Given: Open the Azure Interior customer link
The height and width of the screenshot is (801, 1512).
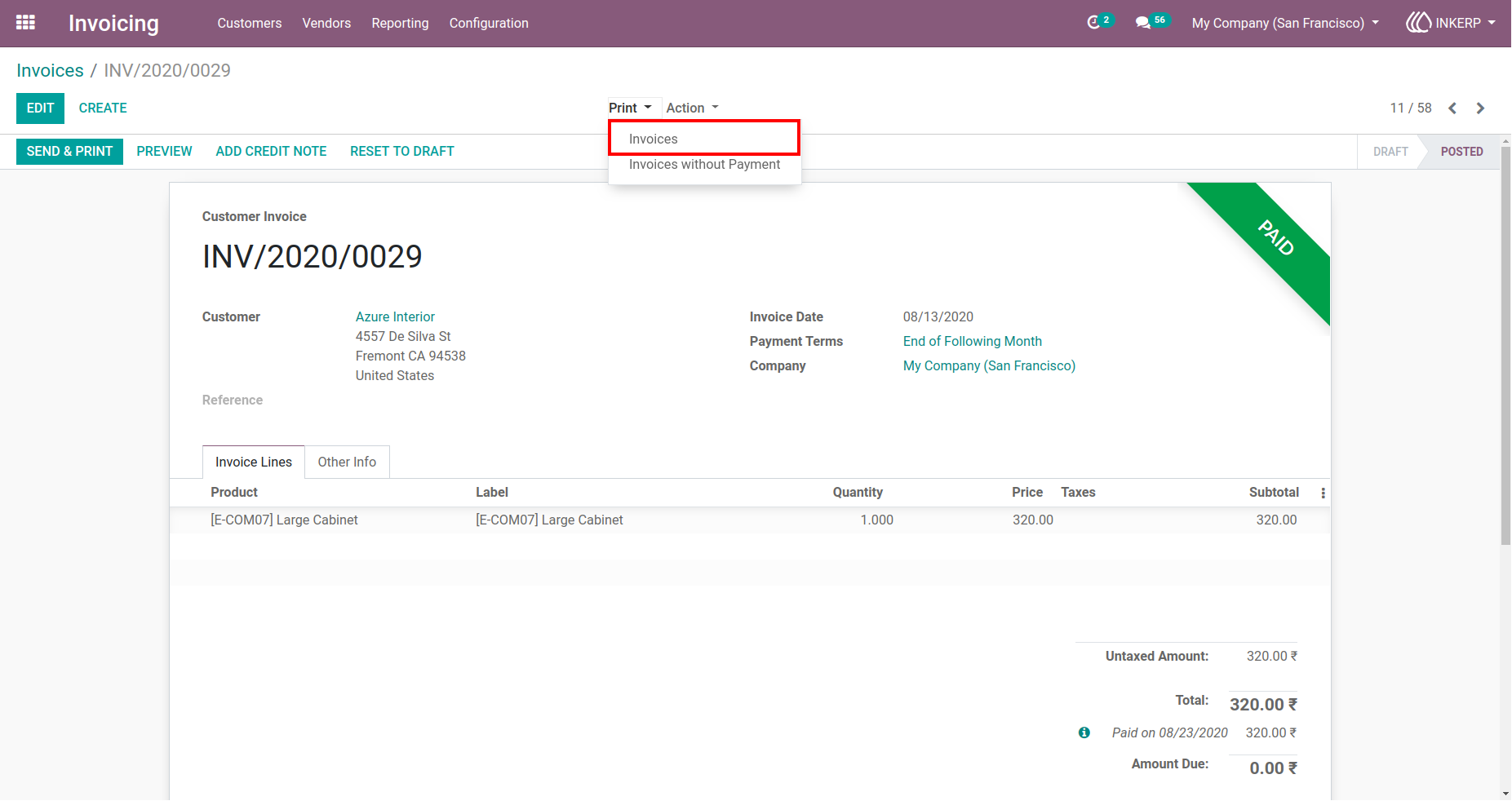Looking at the screenshot, I should (395, 316).
